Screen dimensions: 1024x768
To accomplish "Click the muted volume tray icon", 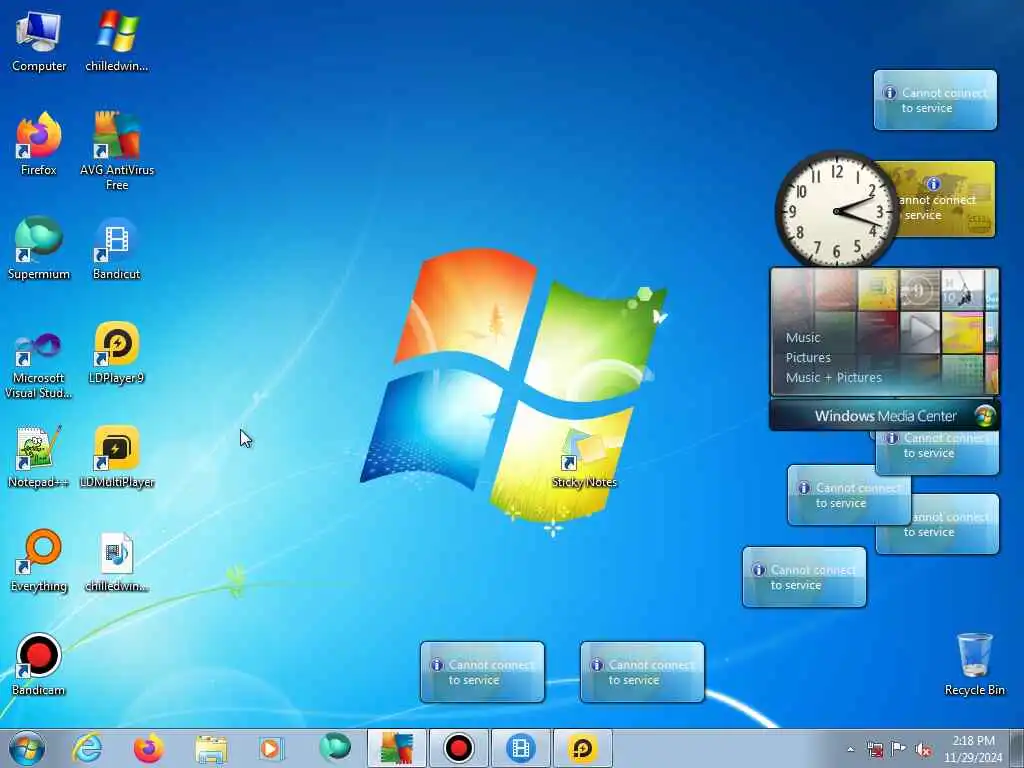I will [x=923, y=750].
